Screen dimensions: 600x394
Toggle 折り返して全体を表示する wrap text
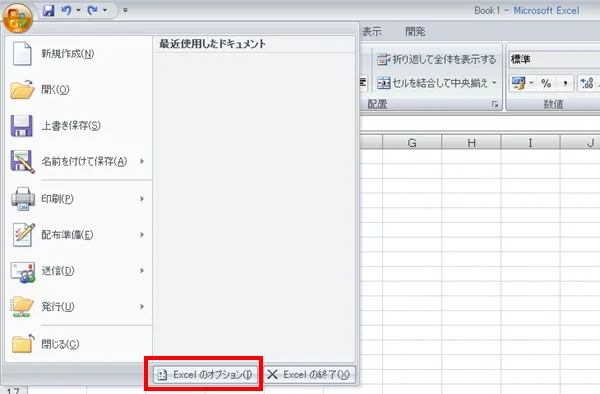[x=436, y=59]
